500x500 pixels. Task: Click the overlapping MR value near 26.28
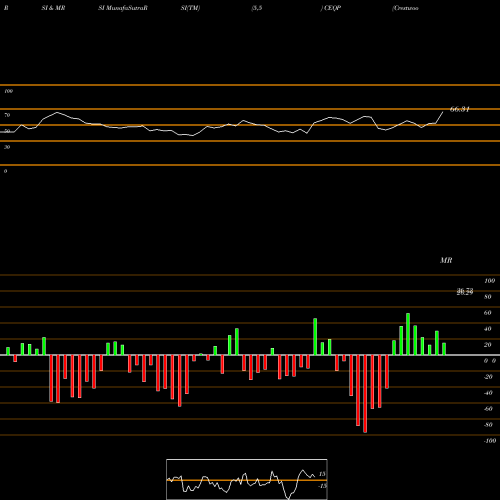click(x=465, y=292)
